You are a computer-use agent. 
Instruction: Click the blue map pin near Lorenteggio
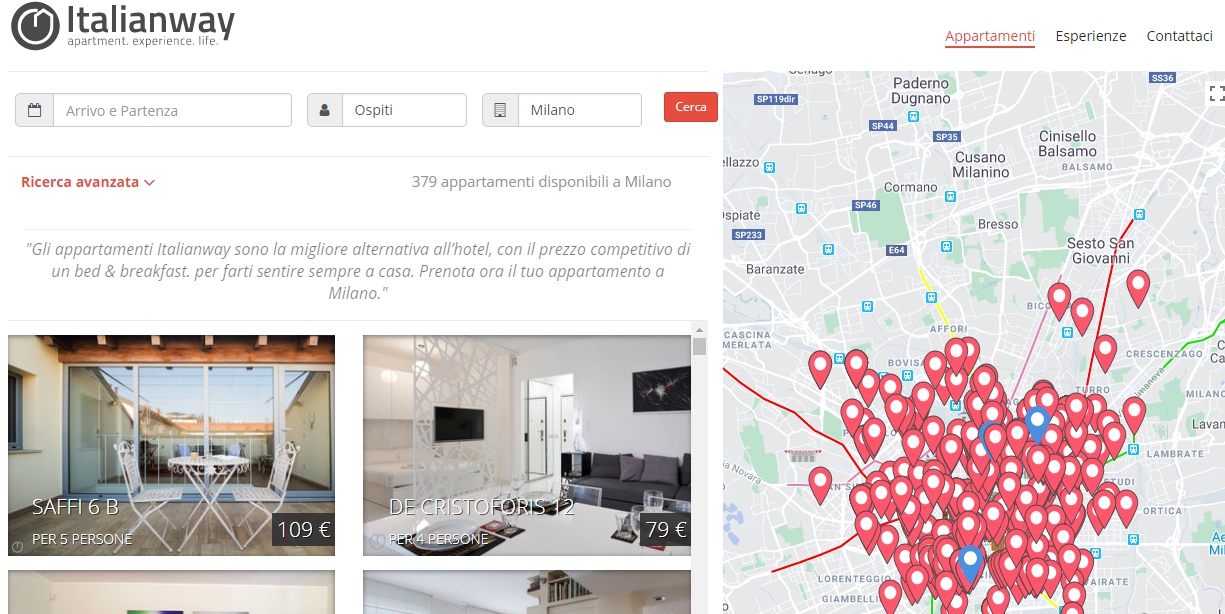pos(969,565)
